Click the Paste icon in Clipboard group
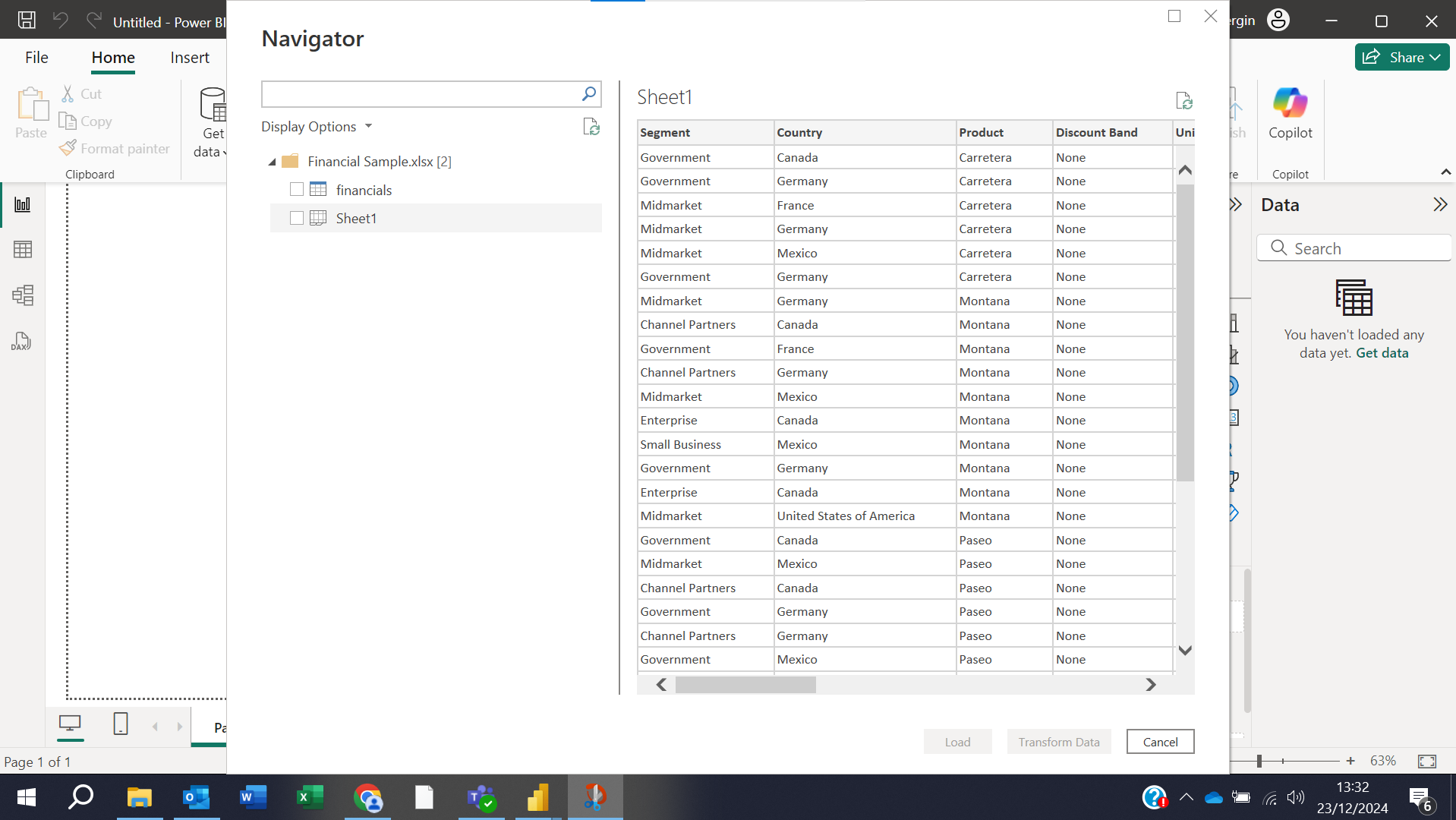 coord(32,104)
